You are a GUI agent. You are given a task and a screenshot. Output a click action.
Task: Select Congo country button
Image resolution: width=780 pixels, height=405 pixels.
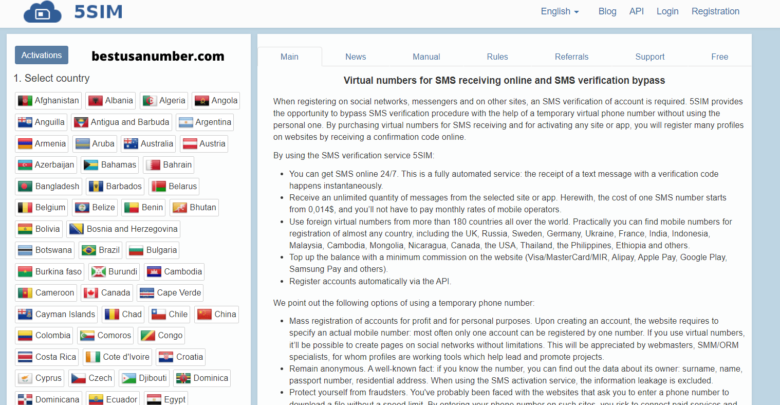[x=161, y=336]
